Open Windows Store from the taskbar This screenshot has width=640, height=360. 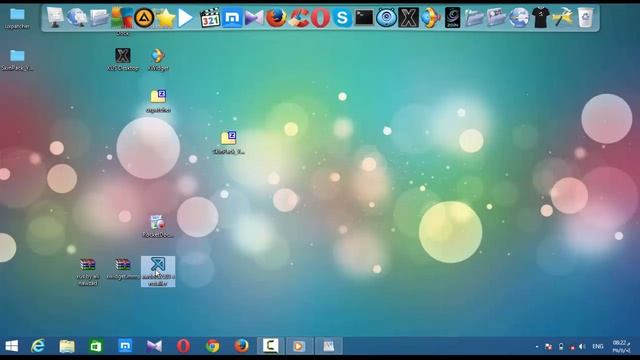coord(96,346)
